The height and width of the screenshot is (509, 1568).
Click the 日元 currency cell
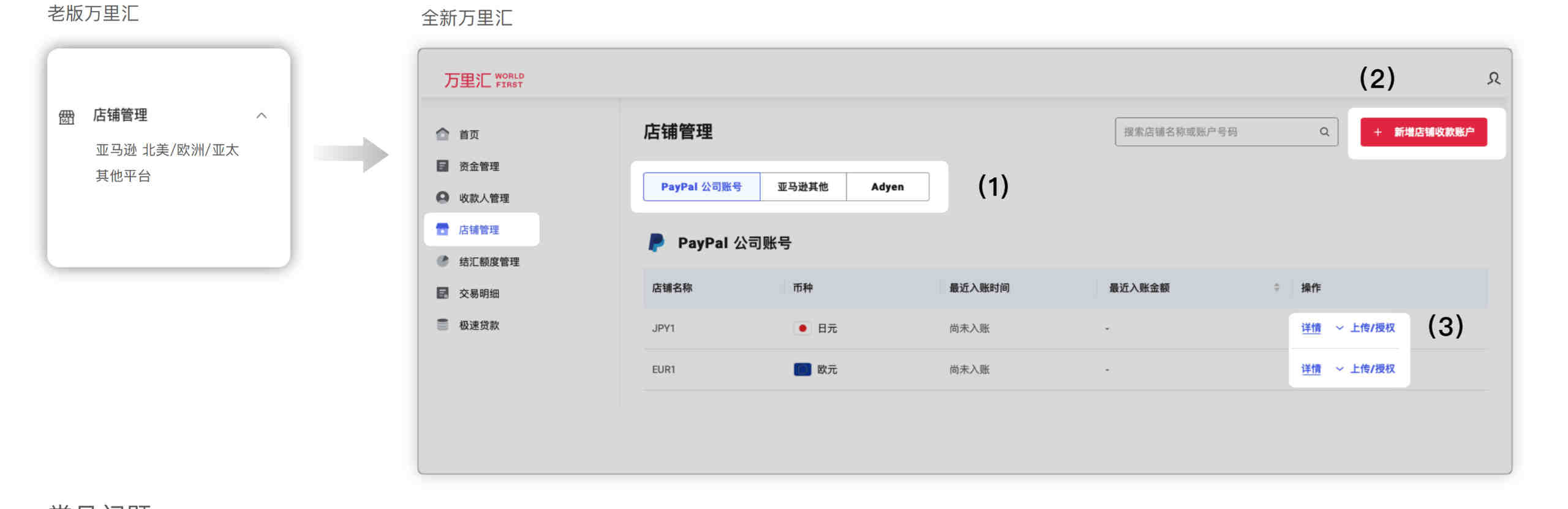(827, 328)
